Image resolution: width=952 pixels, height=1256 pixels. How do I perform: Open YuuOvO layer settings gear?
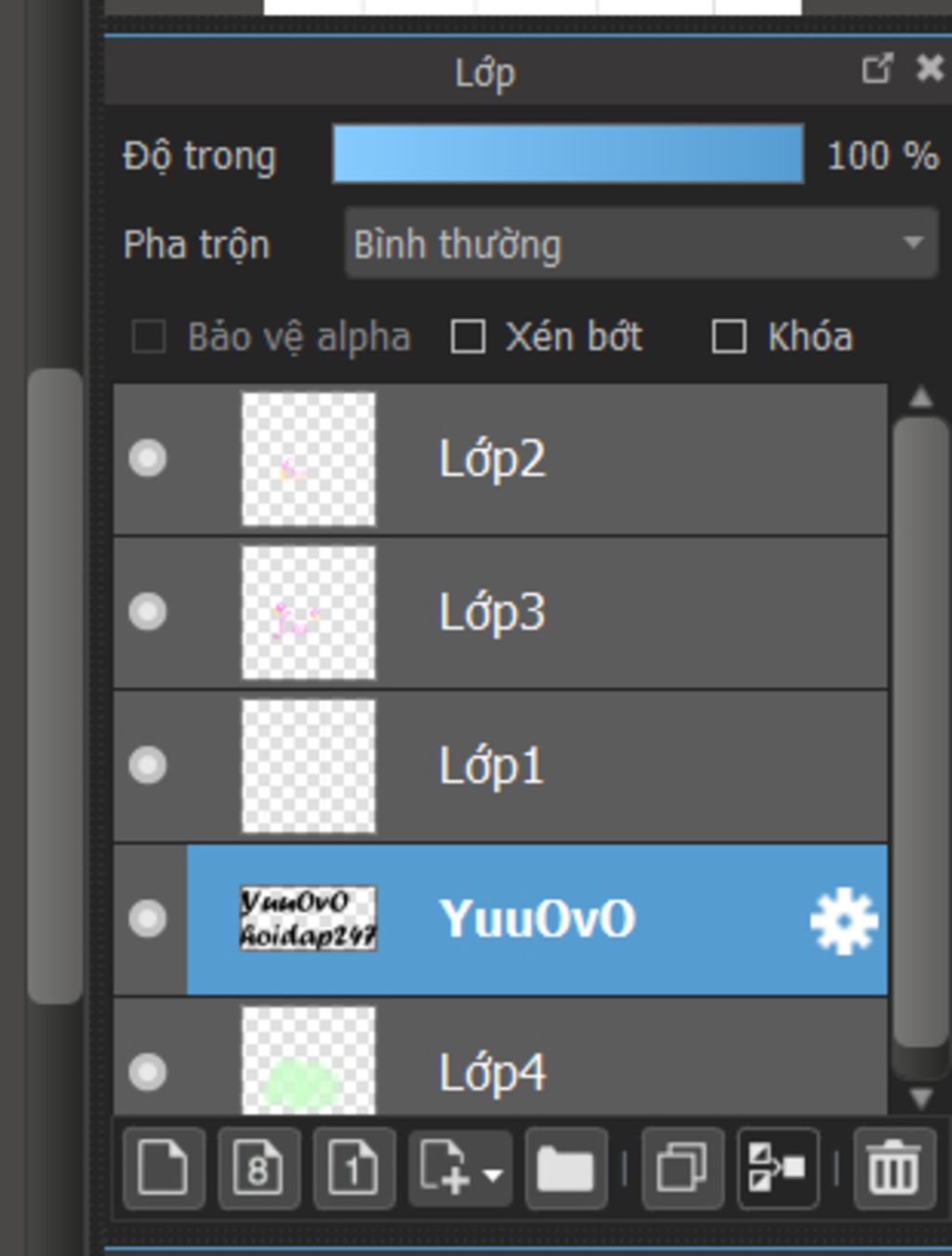(843, 920)
